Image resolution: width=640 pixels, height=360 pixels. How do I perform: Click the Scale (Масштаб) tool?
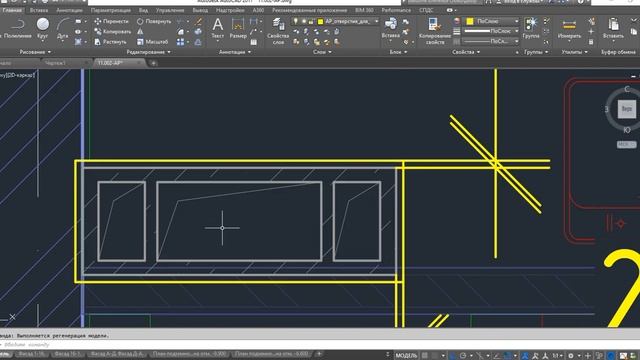pyautogui.click(x=152, y=42)
